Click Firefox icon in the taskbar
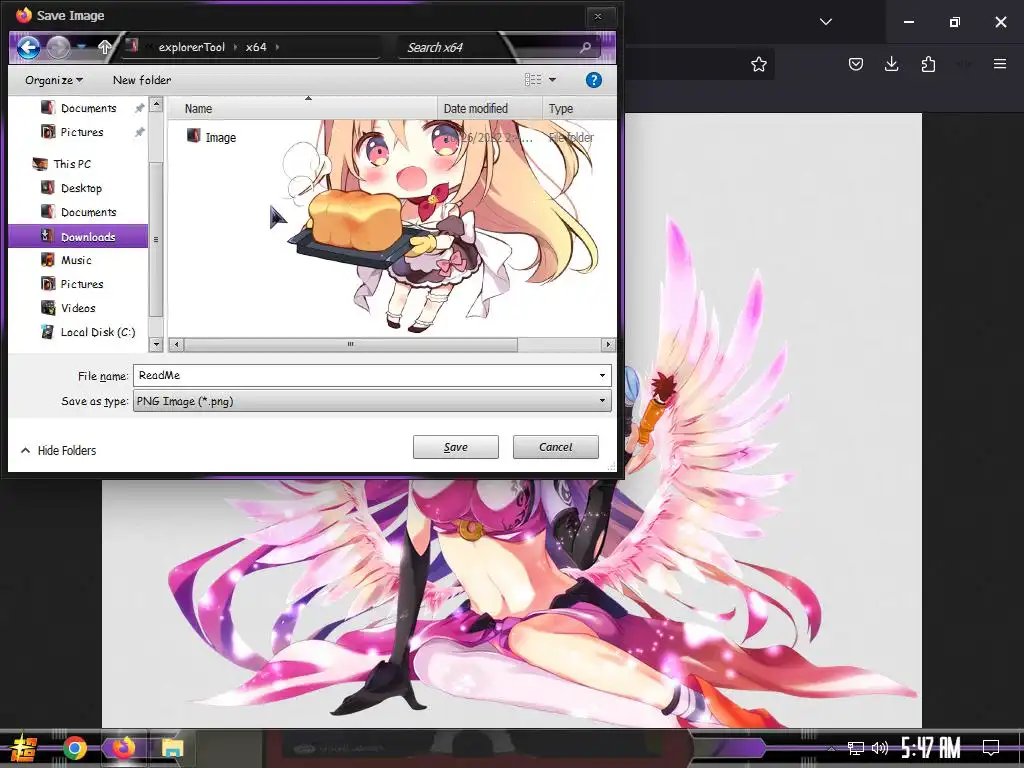This screenshot has width=1024, height=768. [x=123, y=748]
